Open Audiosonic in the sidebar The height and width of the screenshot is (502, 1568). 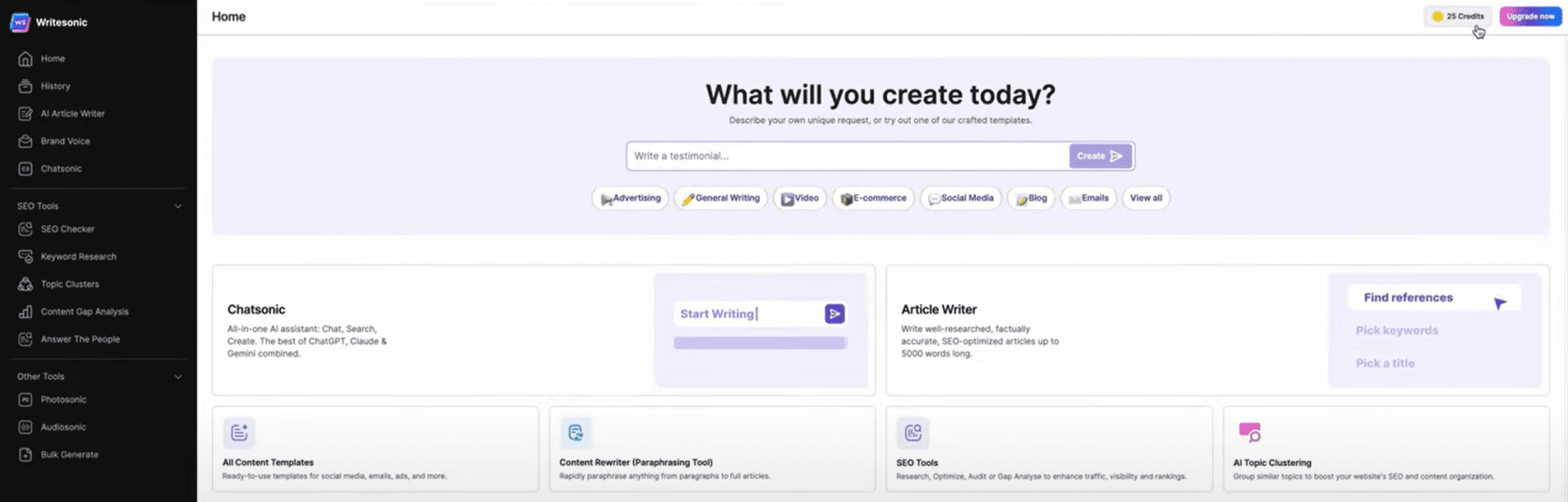point(63,427)
